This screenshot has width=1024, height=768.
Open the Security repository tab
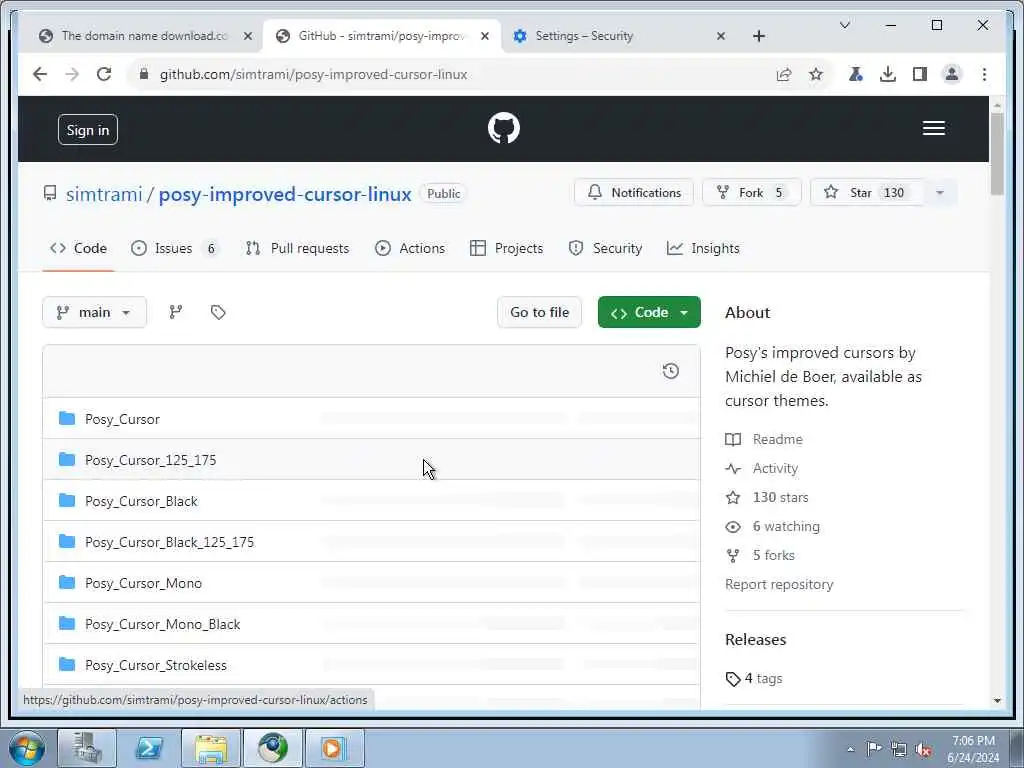coord(605,248)
